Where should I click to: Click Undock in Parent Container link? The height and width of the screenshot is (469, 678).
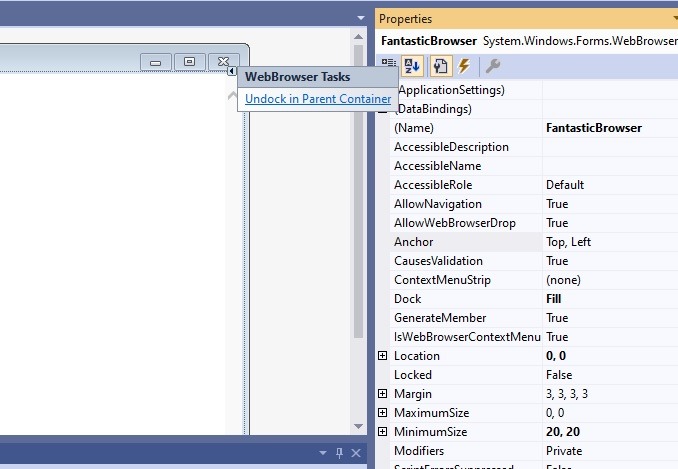318,99
